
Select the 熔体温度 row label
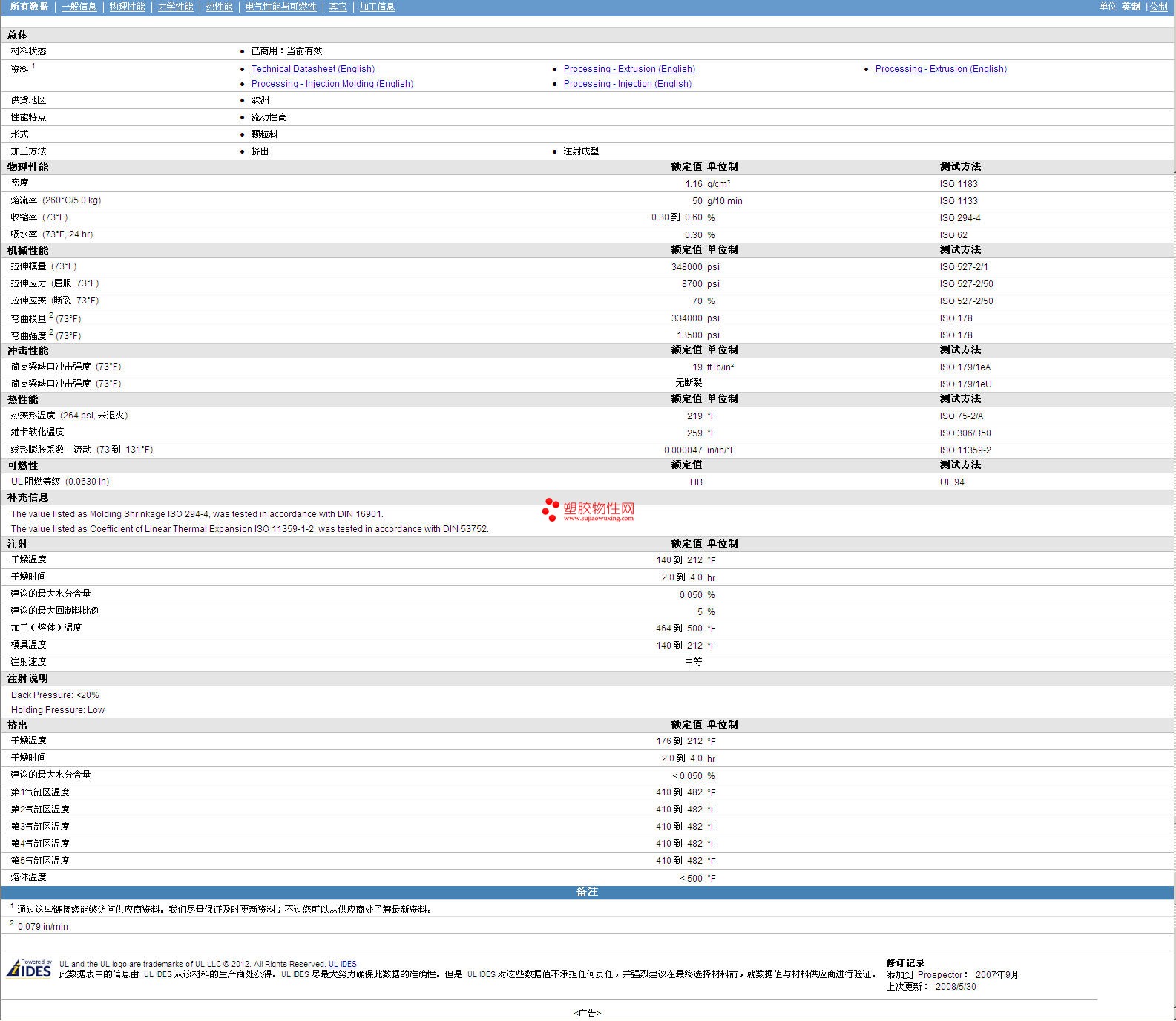click(29, 877)
